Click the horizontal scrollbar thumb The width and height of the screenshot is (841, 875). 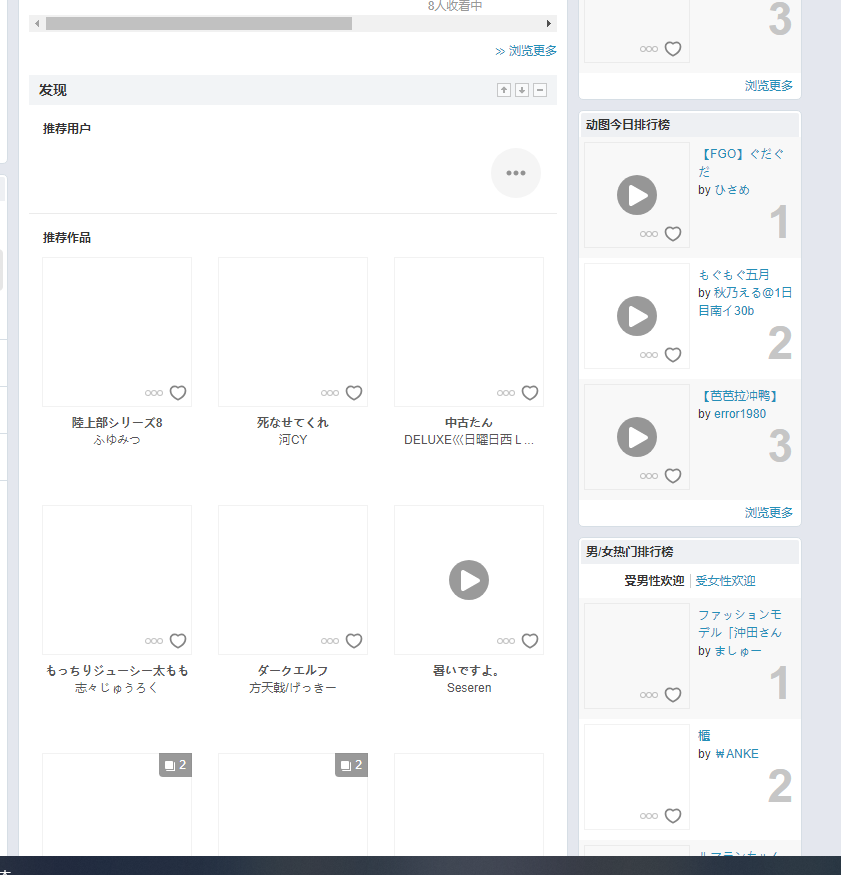199,23
